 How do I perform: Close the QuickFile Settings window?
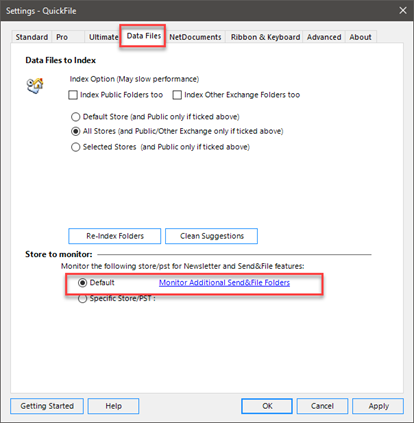click(403, 11)
